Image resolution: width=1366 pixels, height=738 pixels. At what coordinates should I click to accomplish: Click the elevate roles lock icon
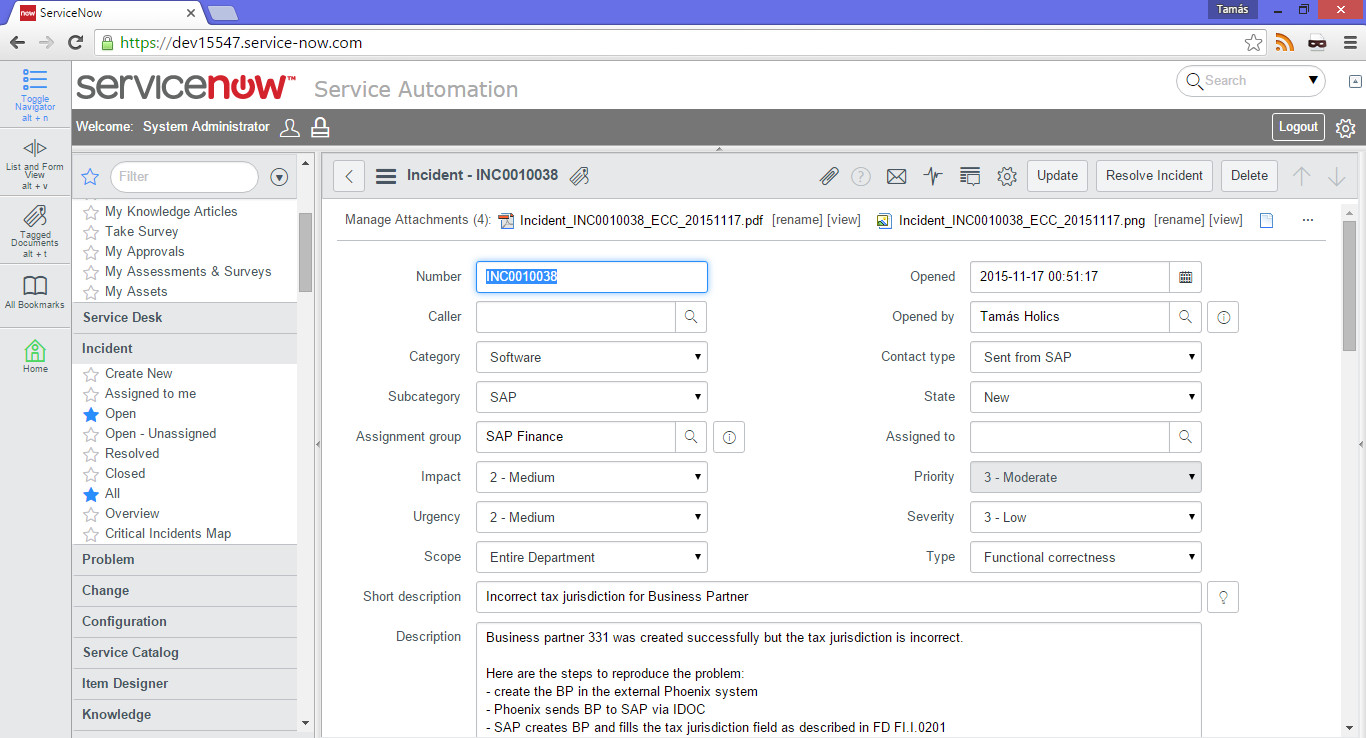pyautogui.click(x=320, y=127)
